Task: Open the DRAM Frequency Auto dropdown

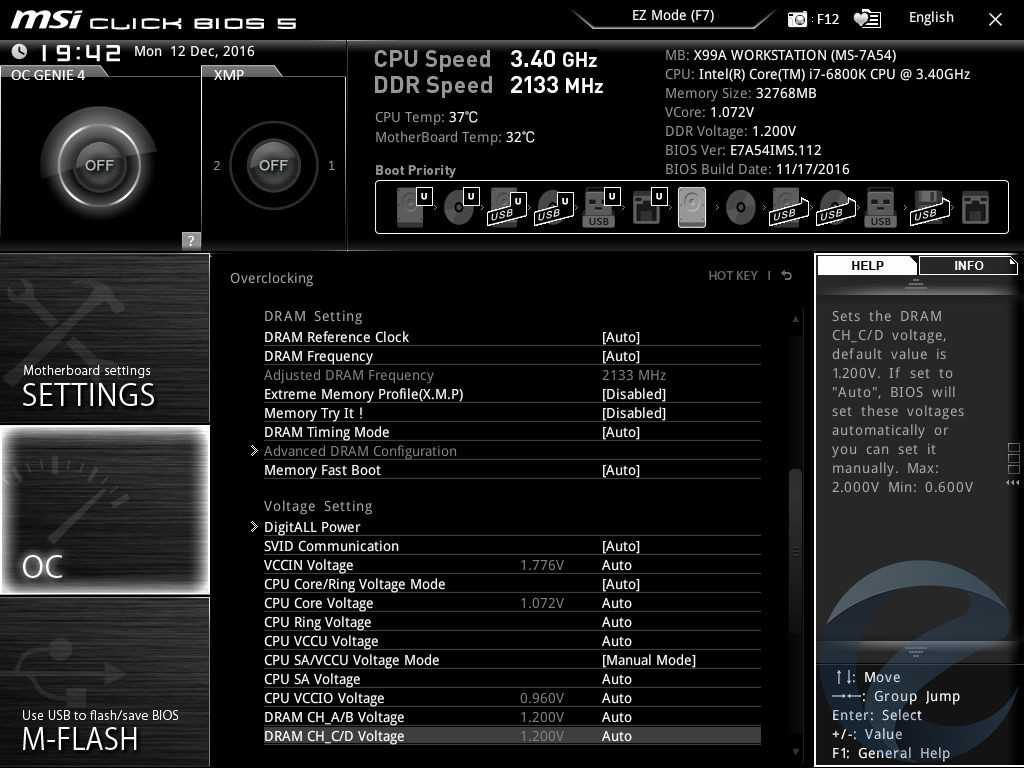Action: [x=620, y=356]
